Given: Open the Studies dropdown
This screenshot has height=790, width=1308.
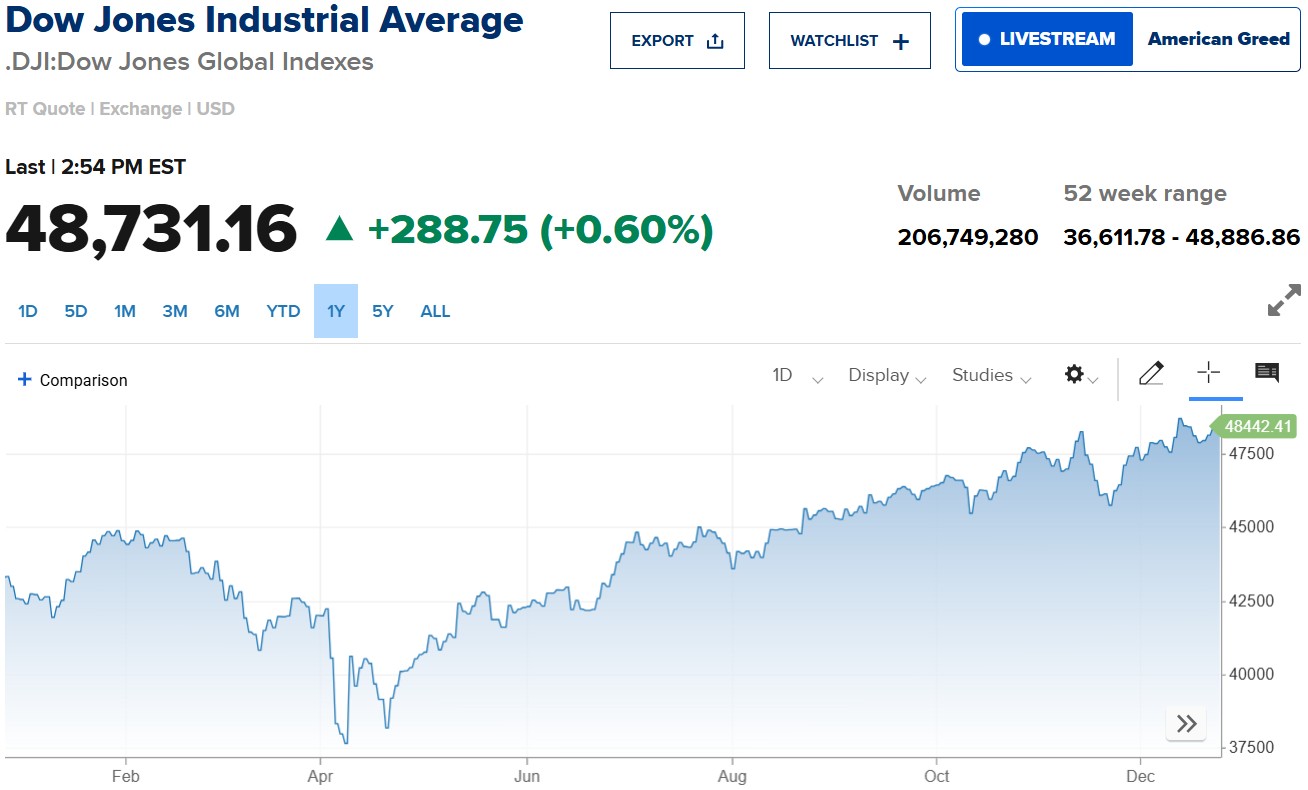Looking at the screenshot, I should [991, 375].
